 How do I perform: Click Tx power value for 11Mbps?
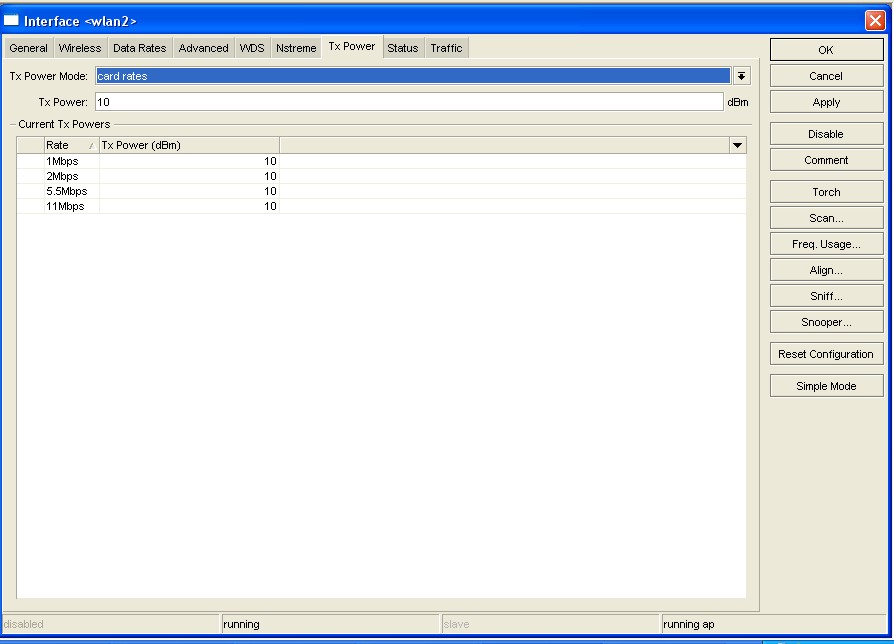tap(270, 206)
